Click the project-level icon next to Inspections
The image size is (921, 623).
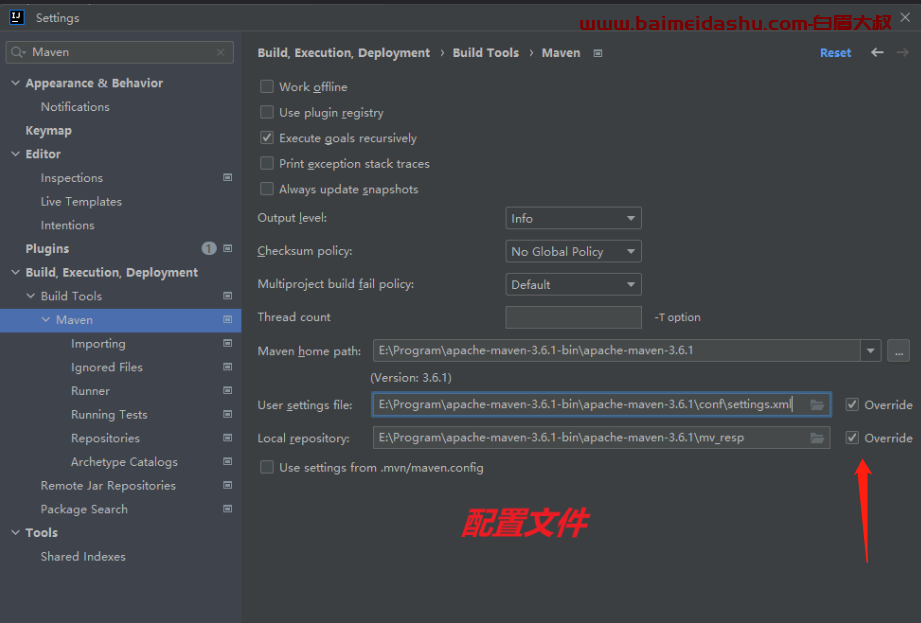(x=227, y=177)
